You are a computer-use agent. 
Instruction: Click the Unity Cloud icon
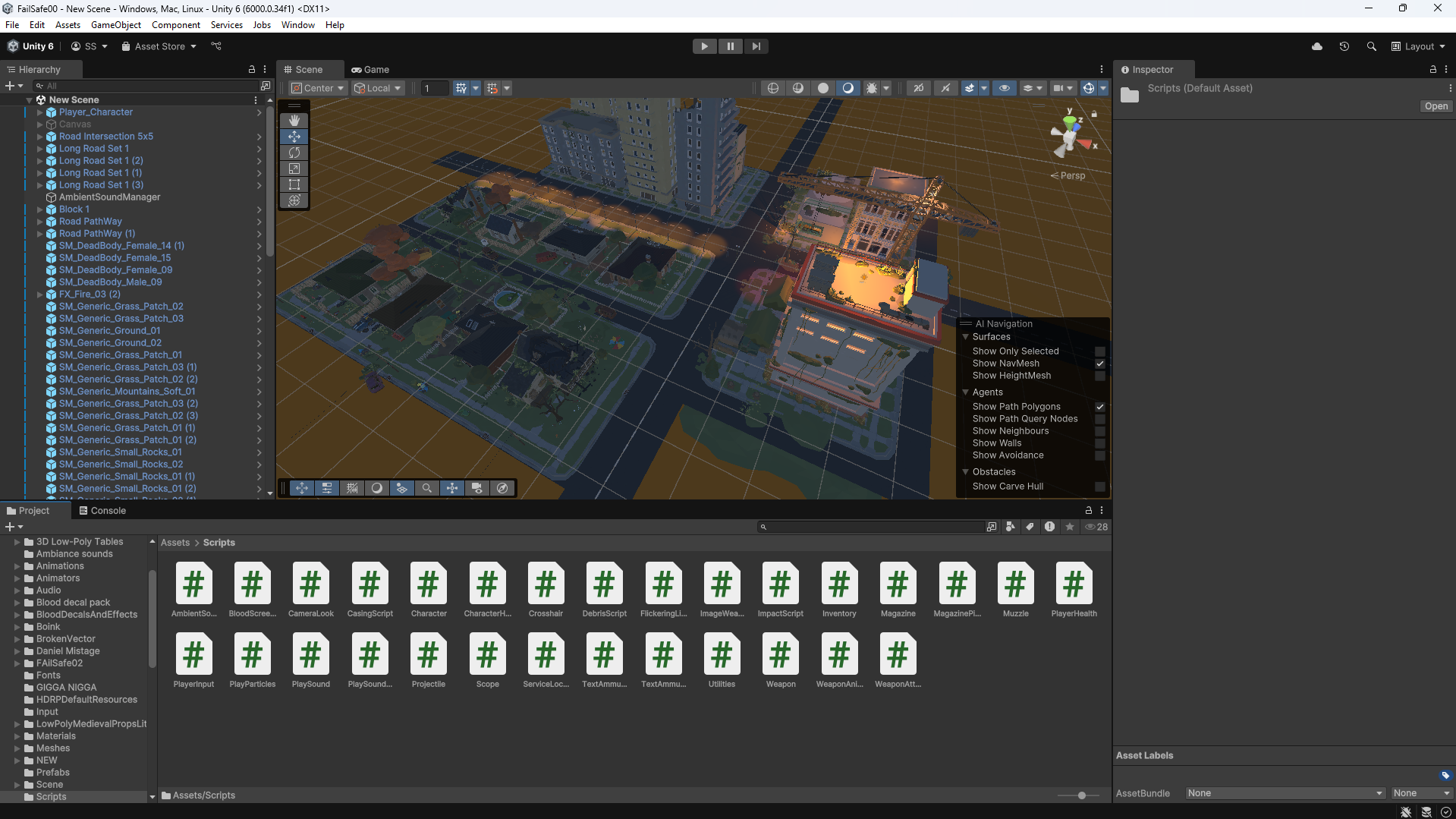(x=1316, y=46)
